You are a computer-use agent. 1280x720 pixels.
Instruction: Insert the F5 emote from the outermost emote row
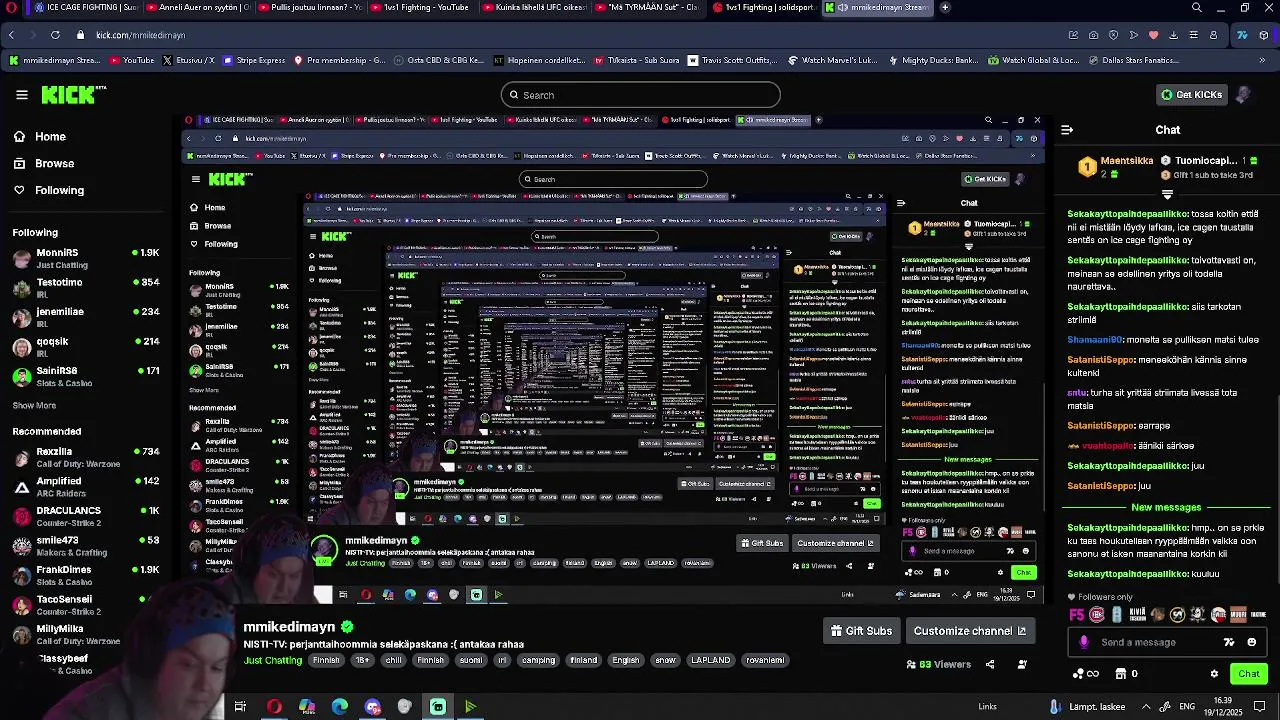(x=1076, y=615)
